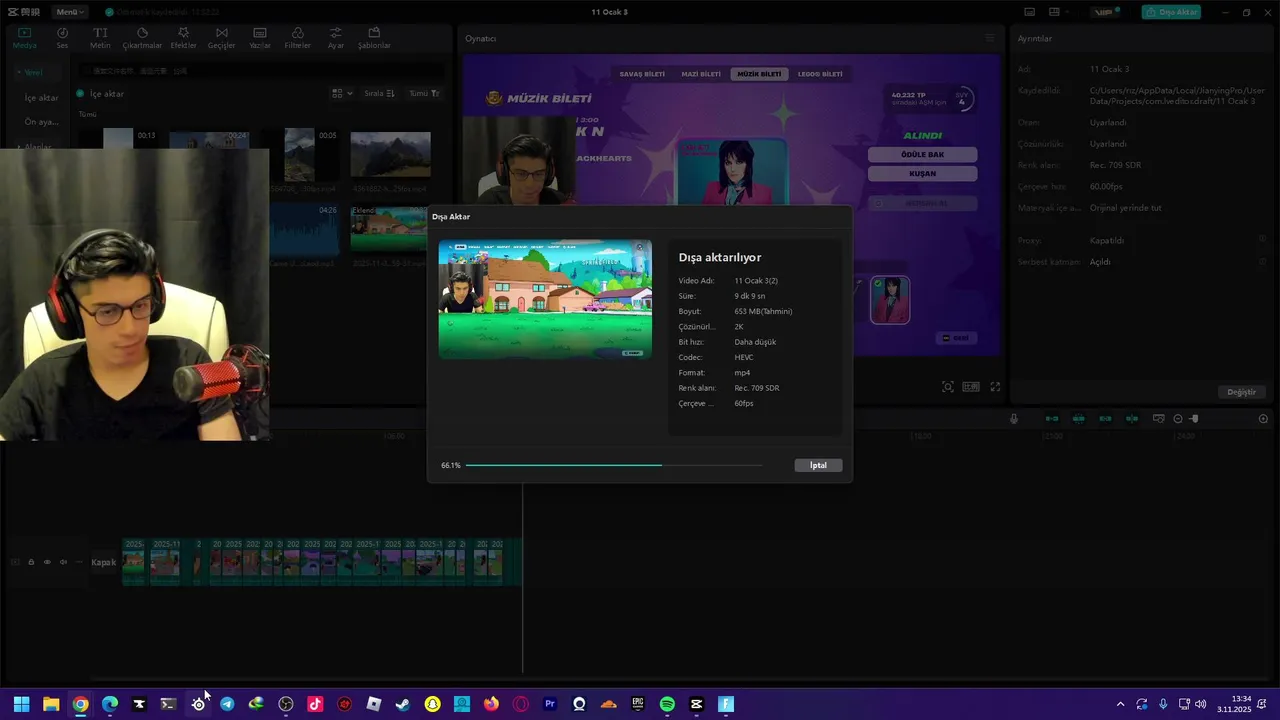Open CapCut from the taskbar
1280x720 pixels.
(697, 704)
